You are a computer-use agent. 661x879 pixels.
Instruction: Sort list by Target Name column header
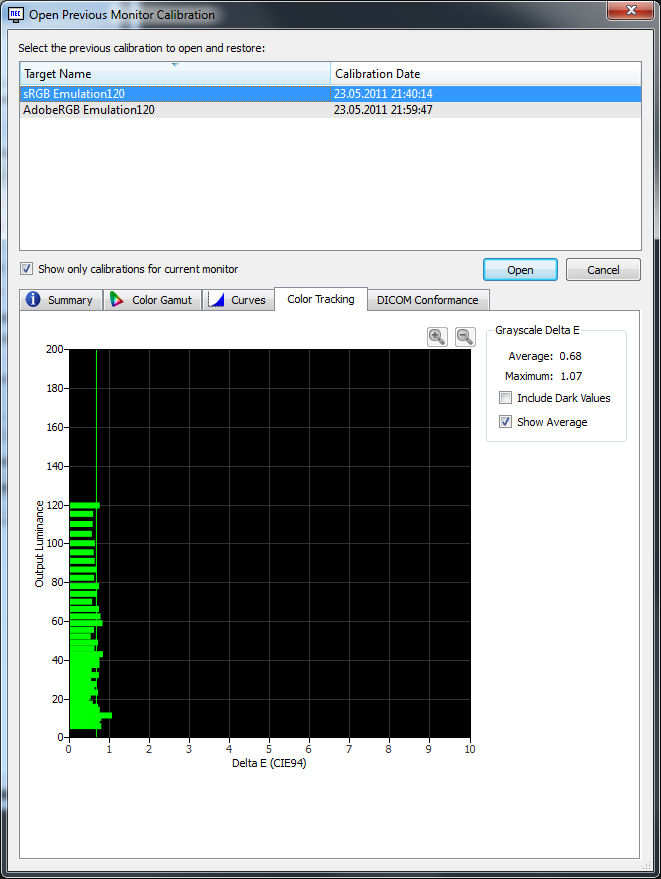[175, 74]
